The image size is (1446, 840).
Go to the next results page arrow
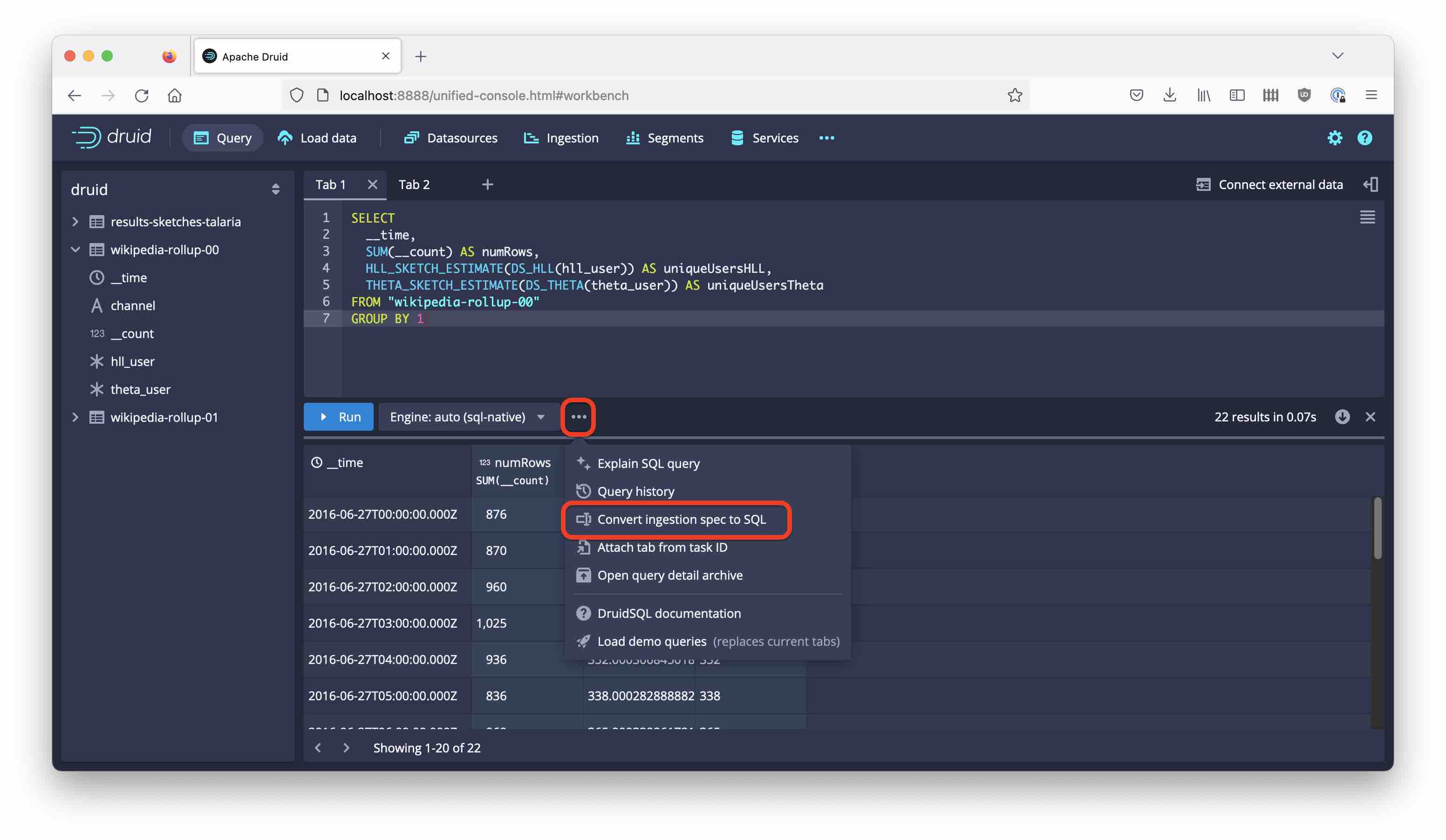346,748
